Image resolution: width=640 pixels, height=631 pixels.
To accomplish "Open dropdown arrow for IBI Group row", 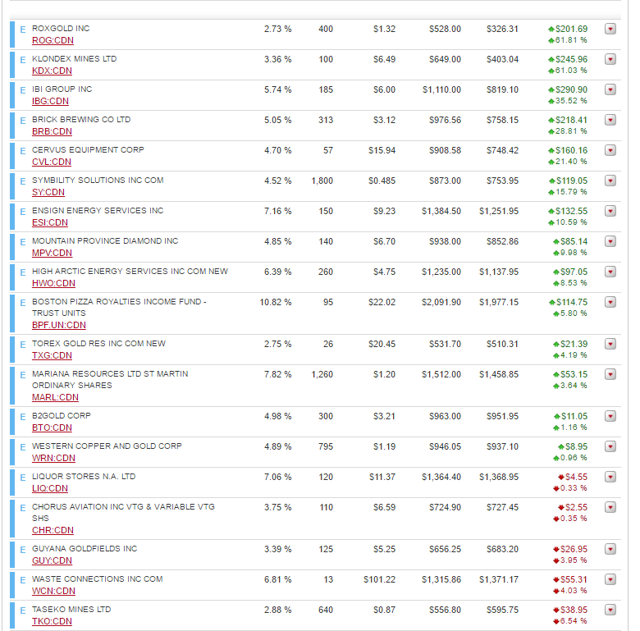I will pos(610,89).
